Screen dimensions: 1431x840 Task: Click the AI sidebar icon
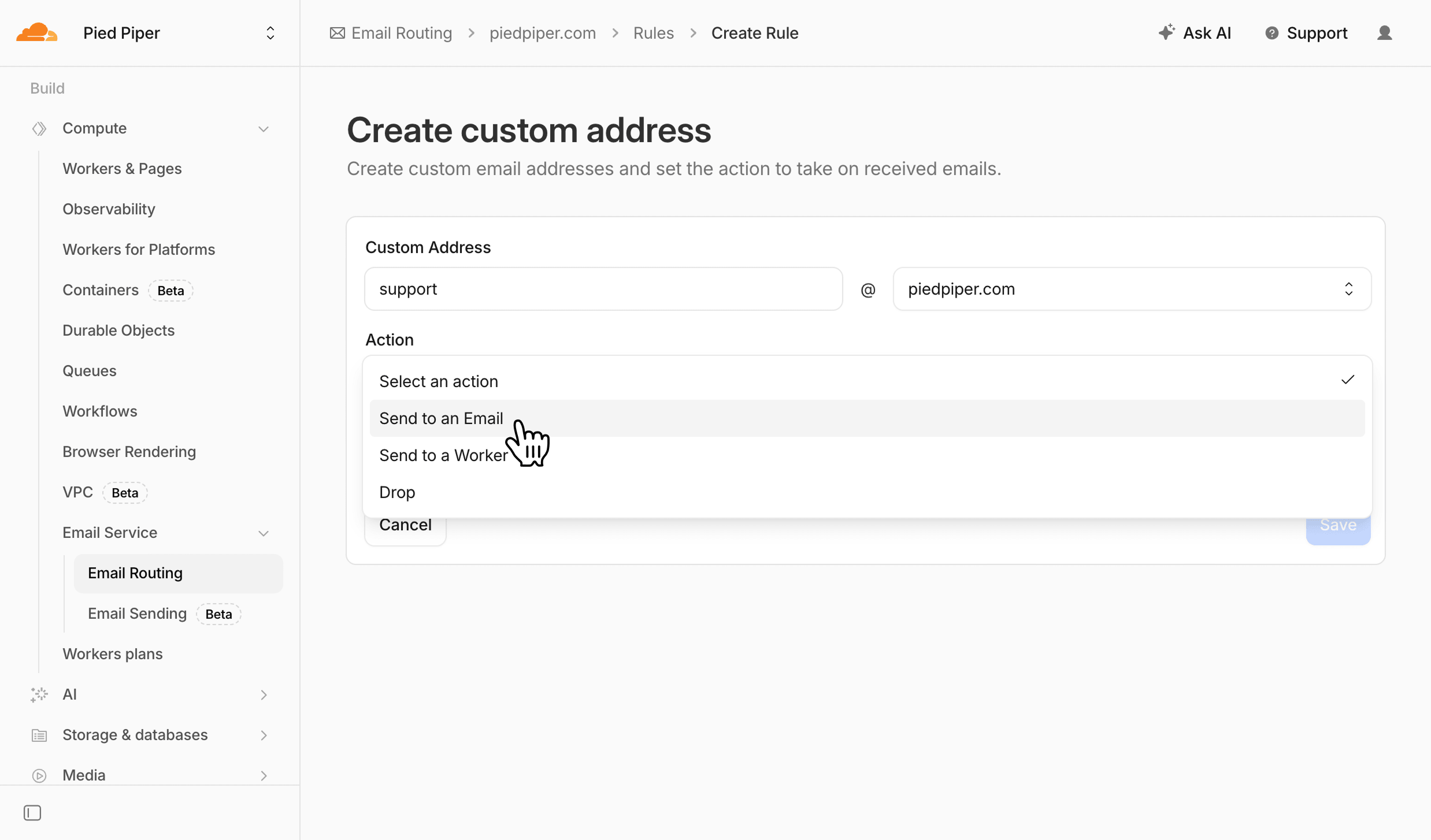[x=38, y=694]
